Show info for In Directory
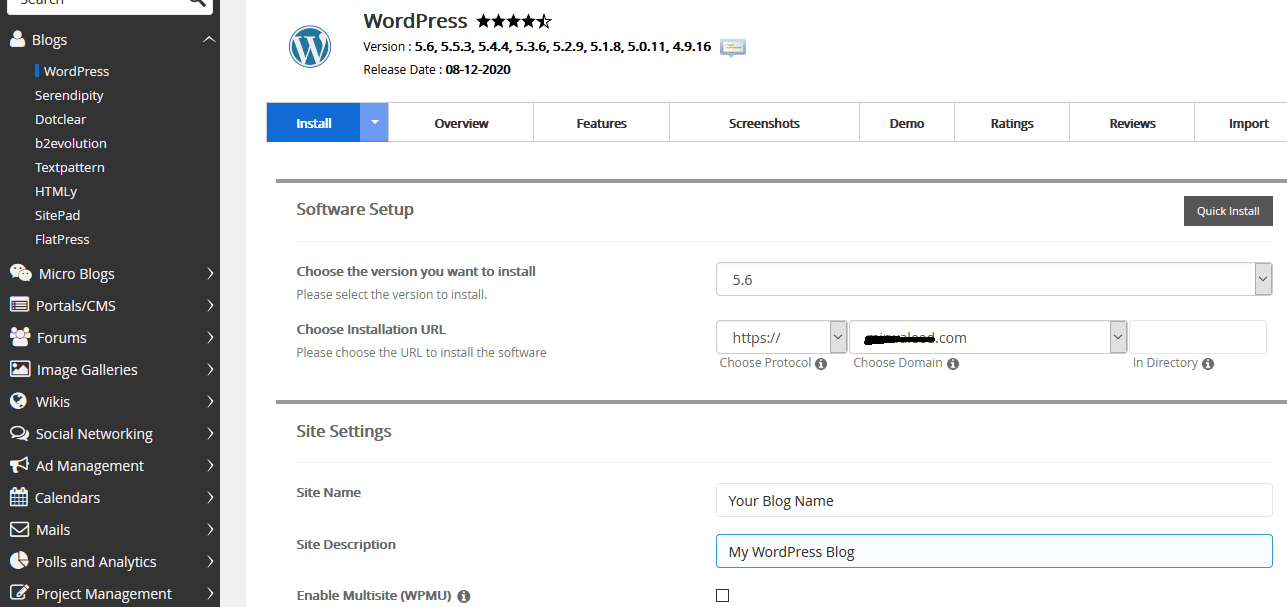Viewport: 1287px width, 607px height. (1208, 364)
